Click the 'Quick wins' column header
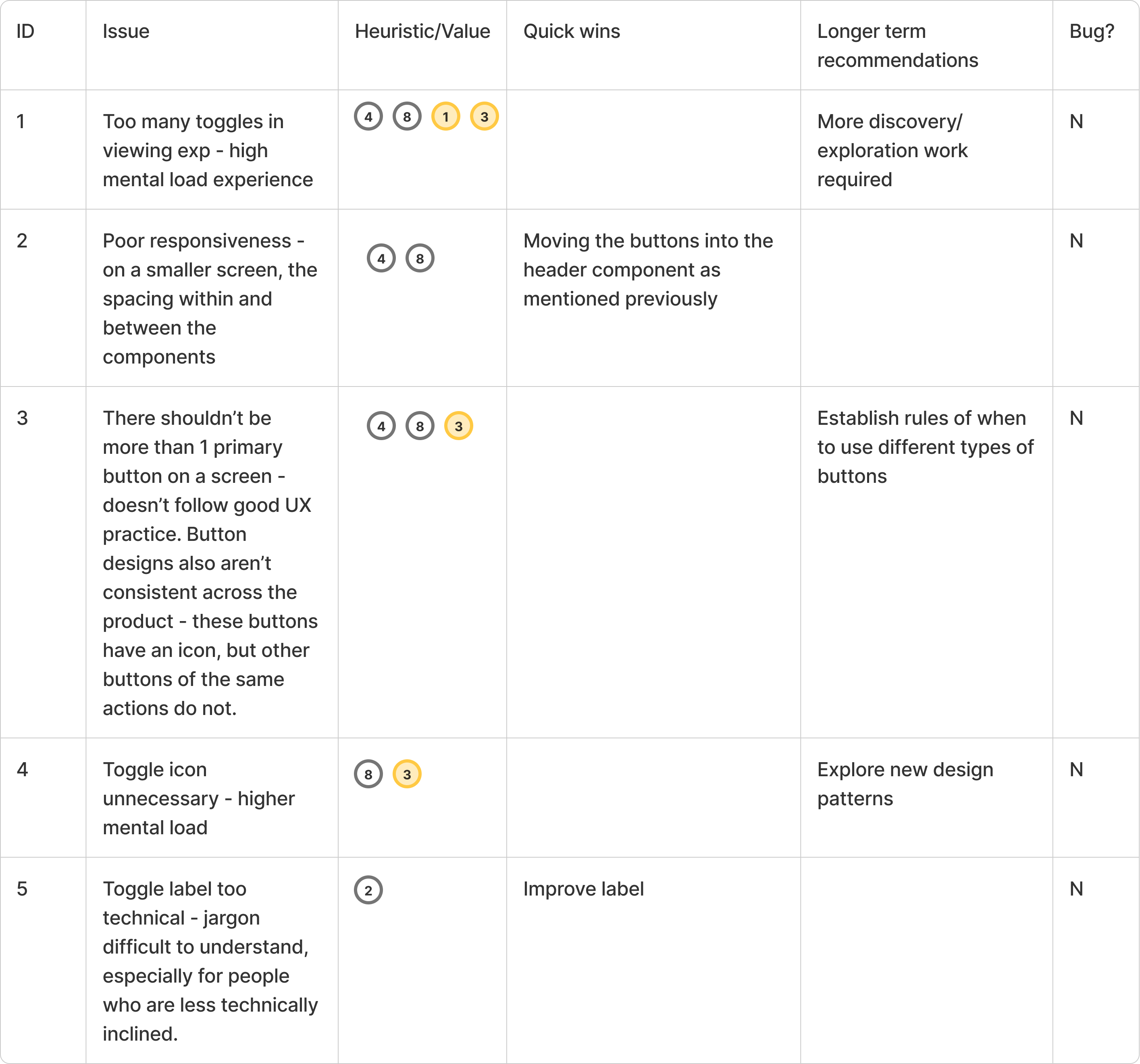 point(572,31)
